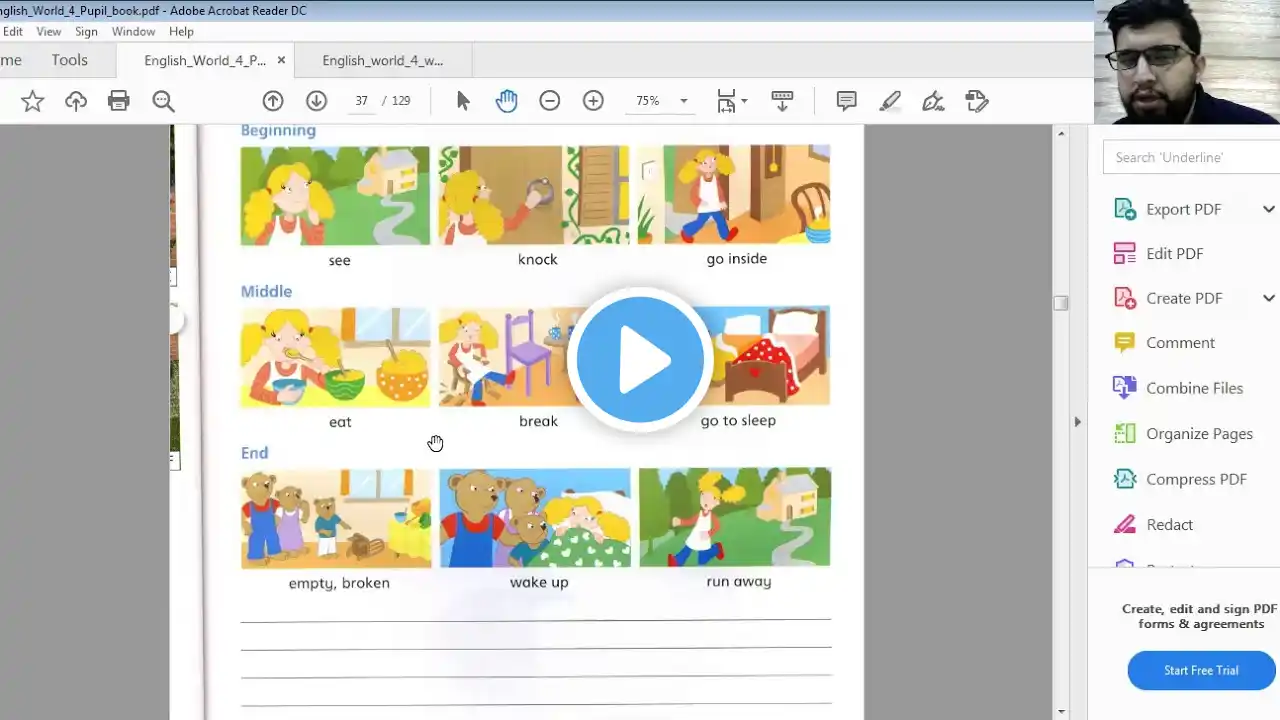Open the Window menu

(133, 32)
